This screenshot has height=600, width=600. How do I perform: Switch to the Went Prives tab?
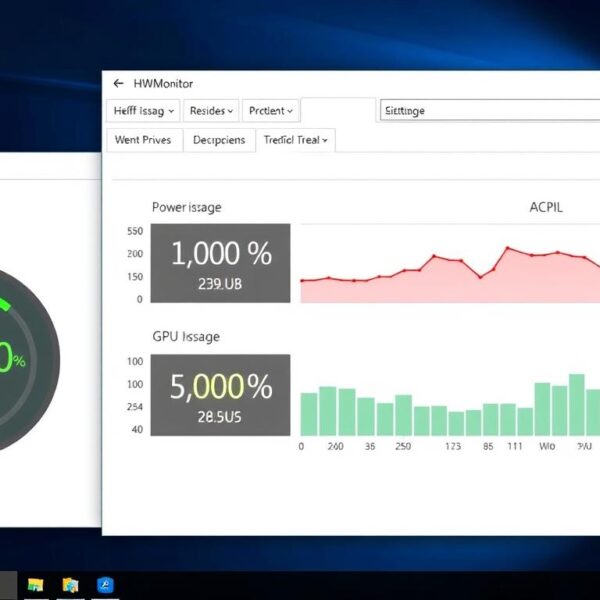(143, 140)
